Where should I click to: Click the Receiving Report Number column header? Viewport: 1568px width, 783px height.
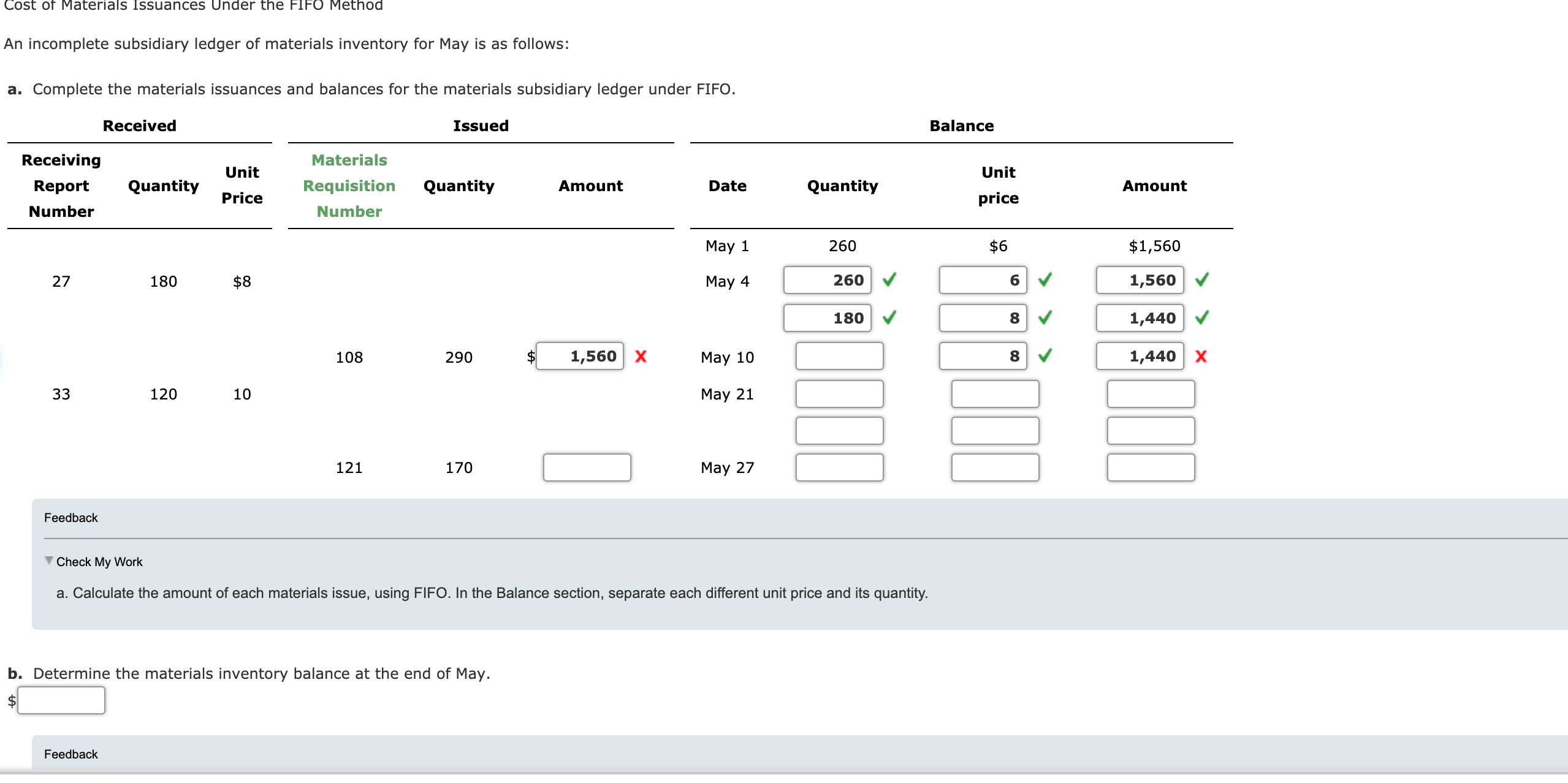pos(61,186)
